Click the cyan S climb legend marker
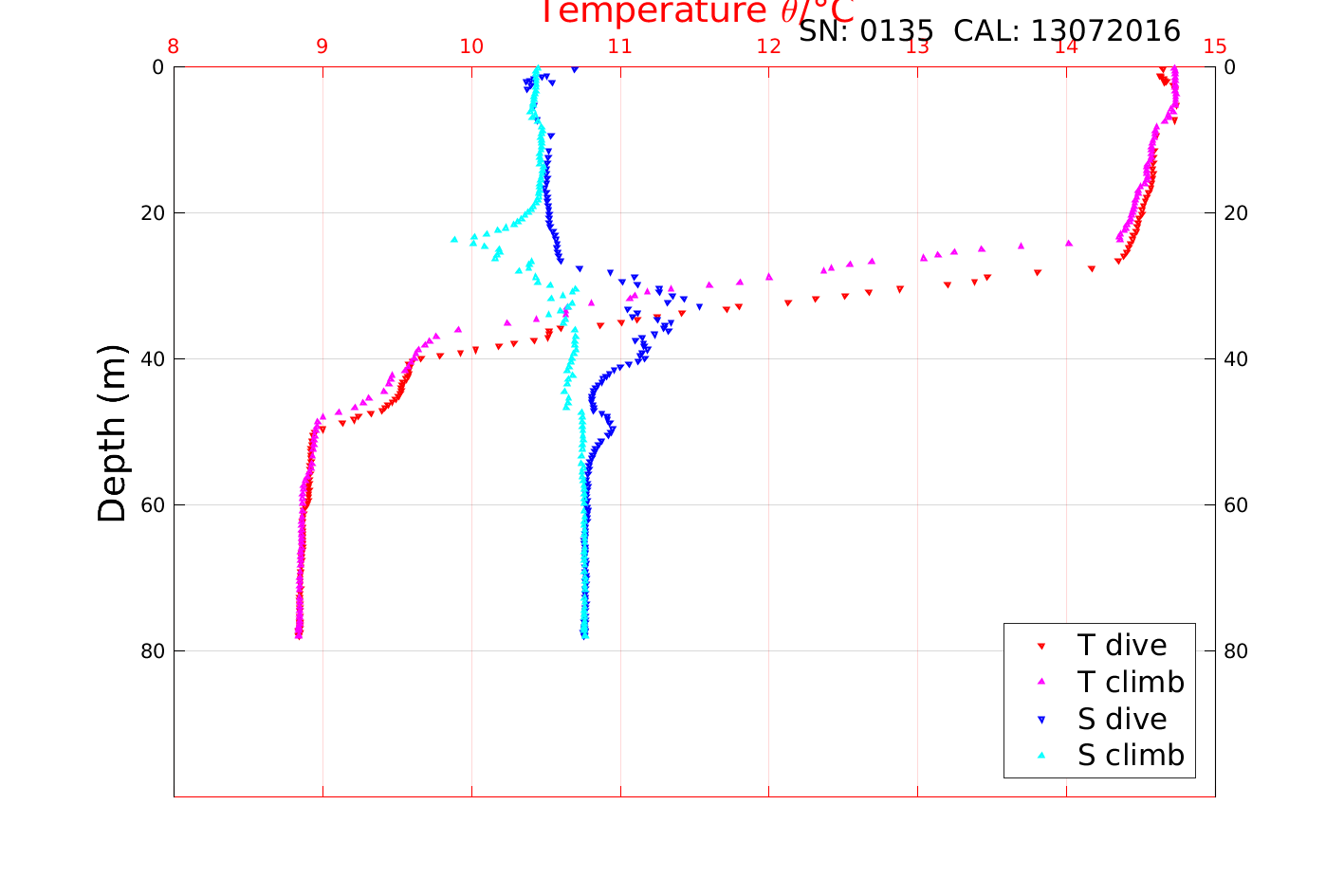Viewport: 1344px width, 896px height. pyautogui.click(x=1041, y=756)
